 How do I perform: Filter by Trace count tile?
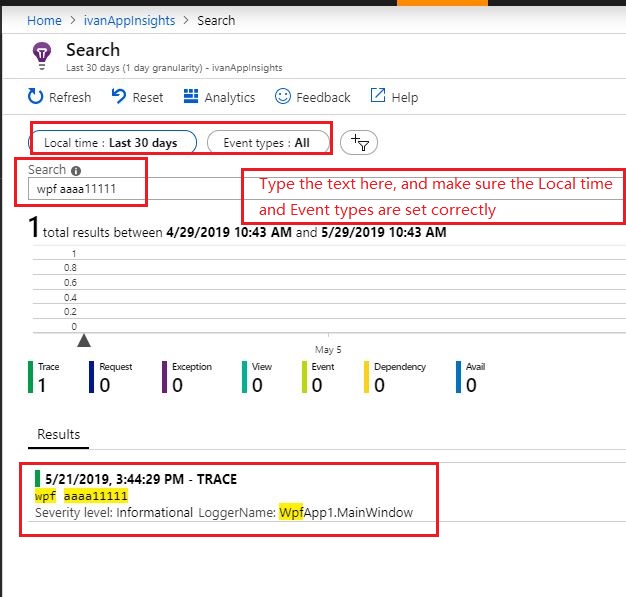[x=44, y=377]
